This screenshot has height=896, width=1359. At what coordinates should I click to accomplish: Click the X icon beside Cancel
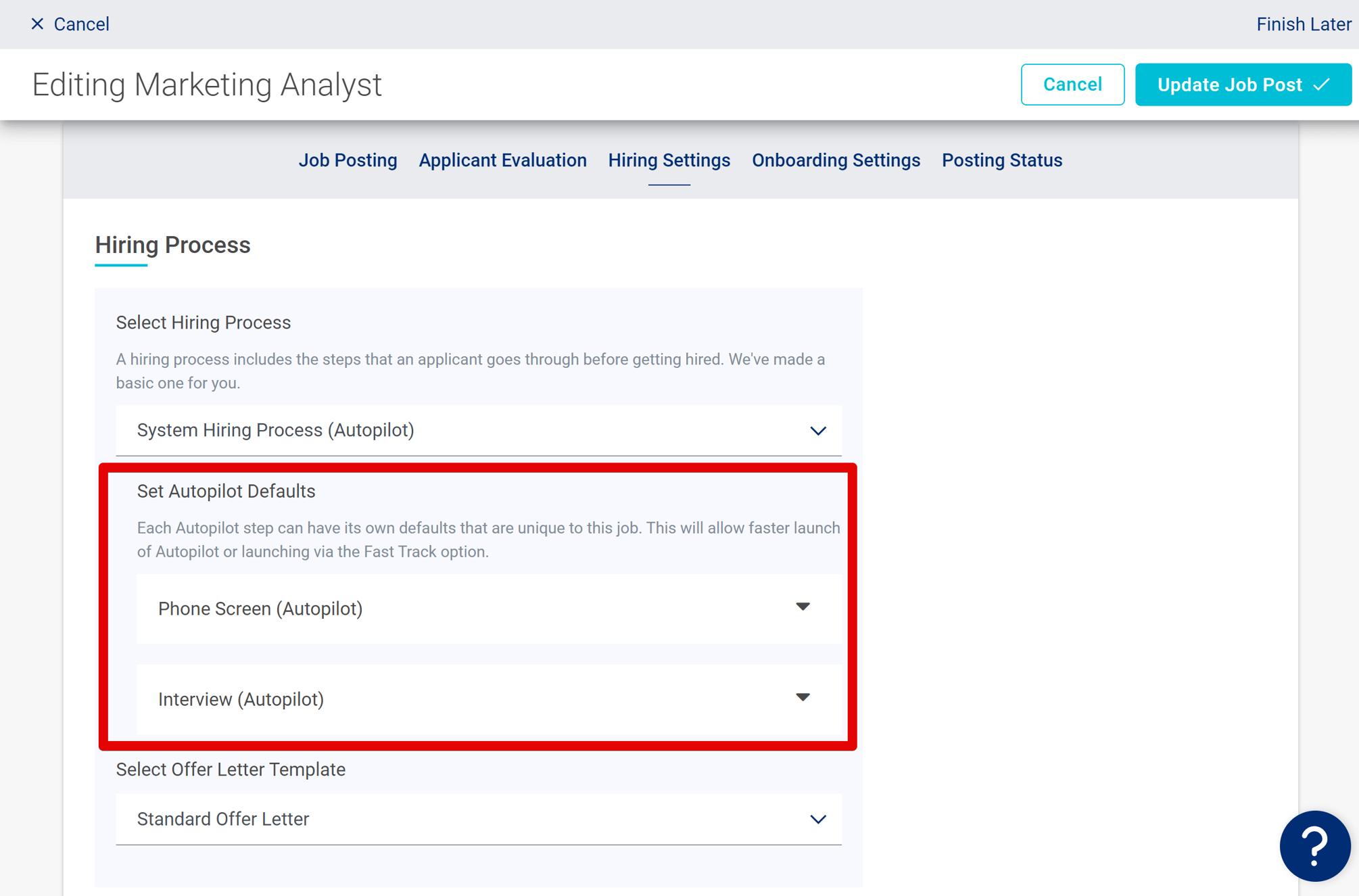(x=37, y=24)
